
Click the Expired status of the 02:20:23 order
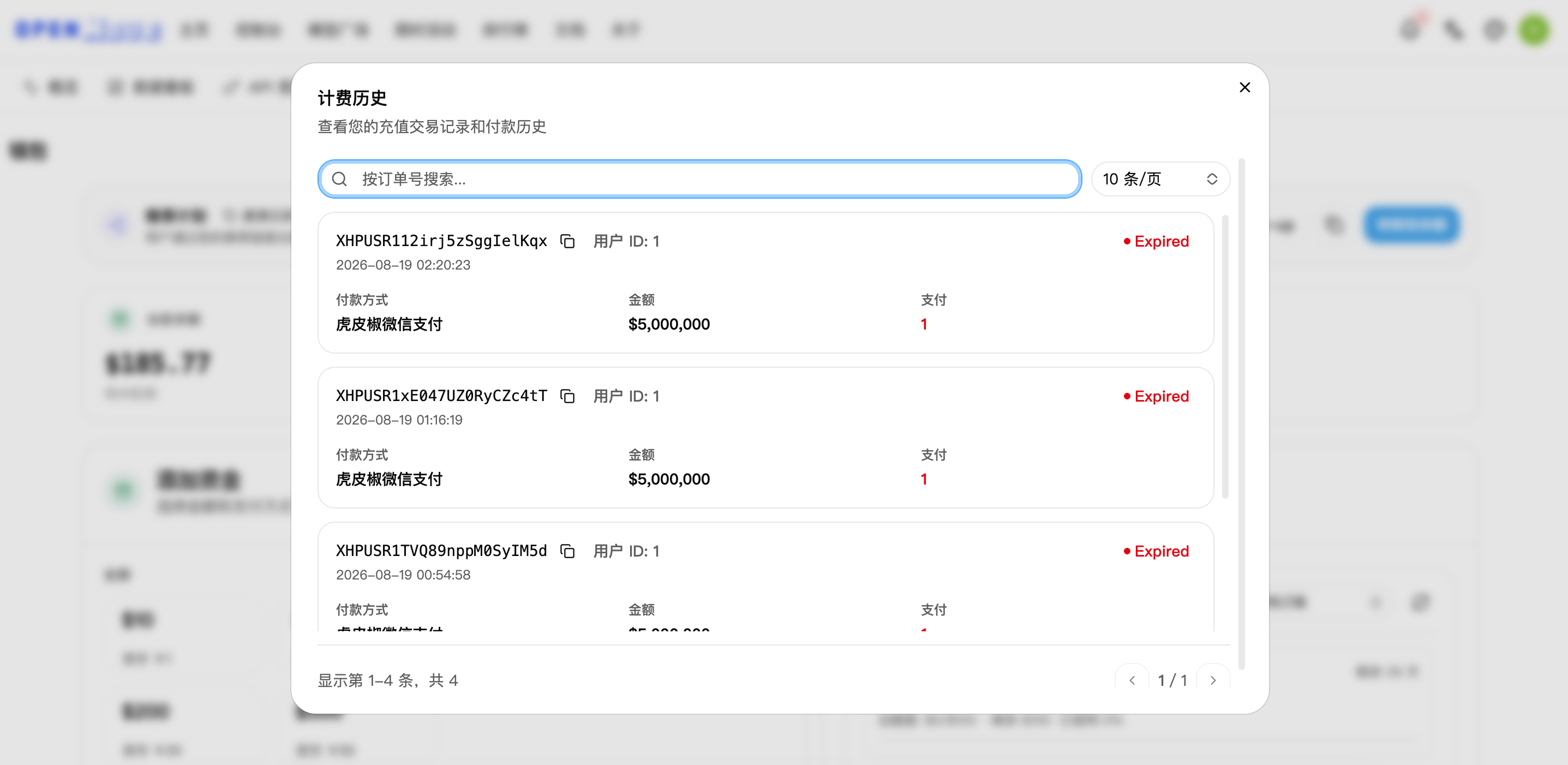pyautogui.click(x=1156, y=242)
